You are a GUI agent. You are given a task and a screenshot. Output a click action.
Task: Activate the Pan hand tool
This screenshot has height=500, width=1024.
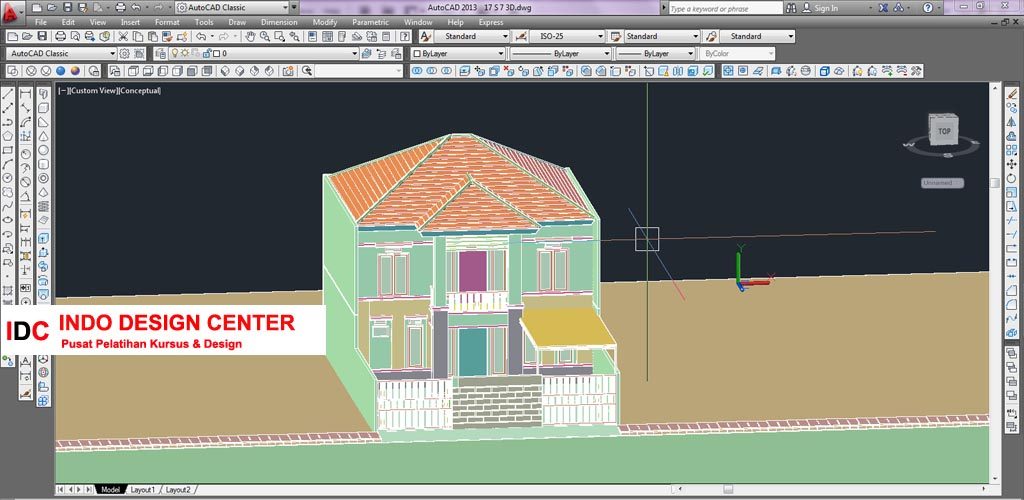click(x=249, y=37)
